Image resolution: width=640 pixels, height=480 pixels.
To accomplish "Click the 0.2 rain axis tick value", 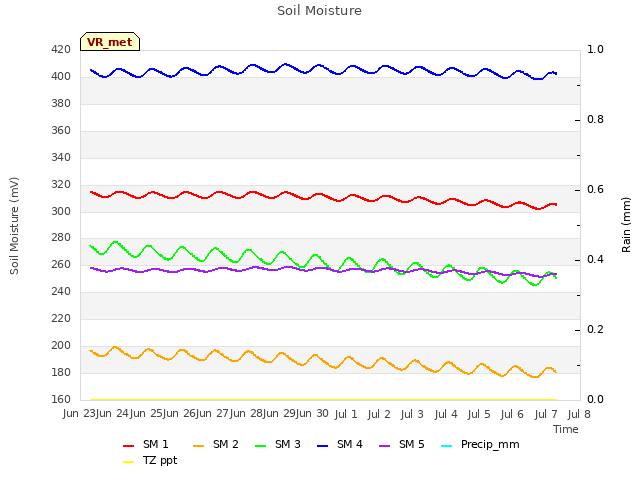I will [595, 329].
